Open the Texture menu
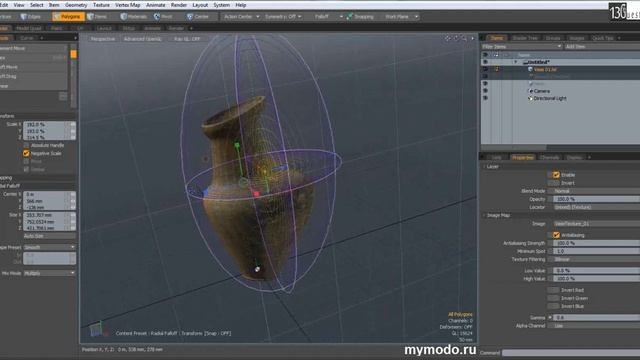 [101, 5]
